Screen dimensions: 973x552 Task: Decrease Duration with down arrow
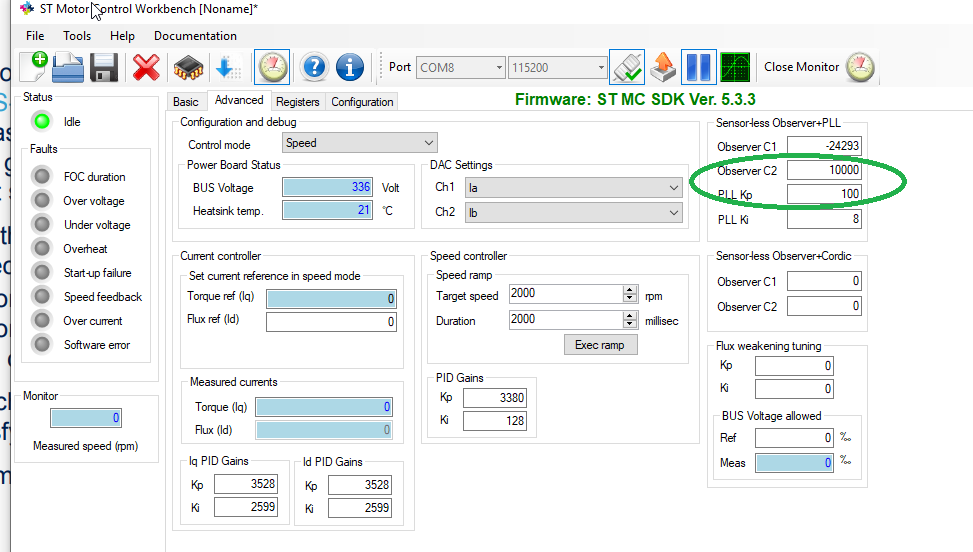630,324
